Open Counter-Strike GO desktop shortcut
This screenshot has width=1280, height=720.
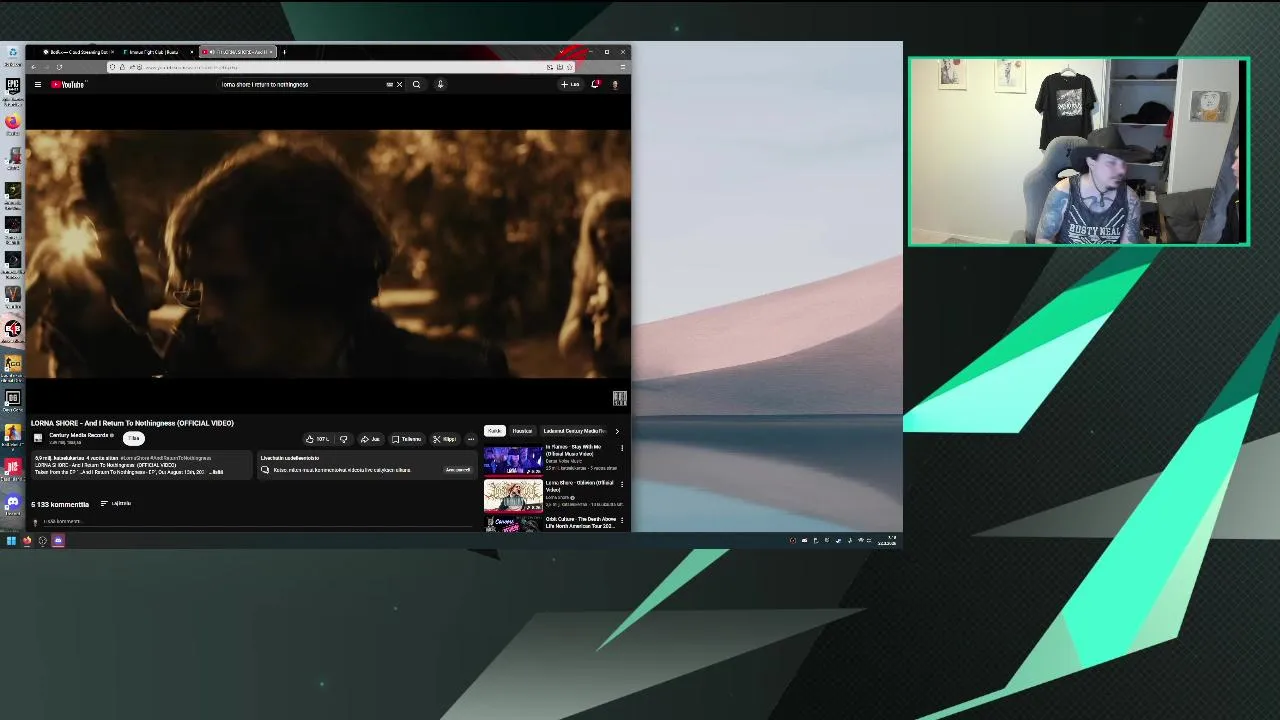click(12, 366)
